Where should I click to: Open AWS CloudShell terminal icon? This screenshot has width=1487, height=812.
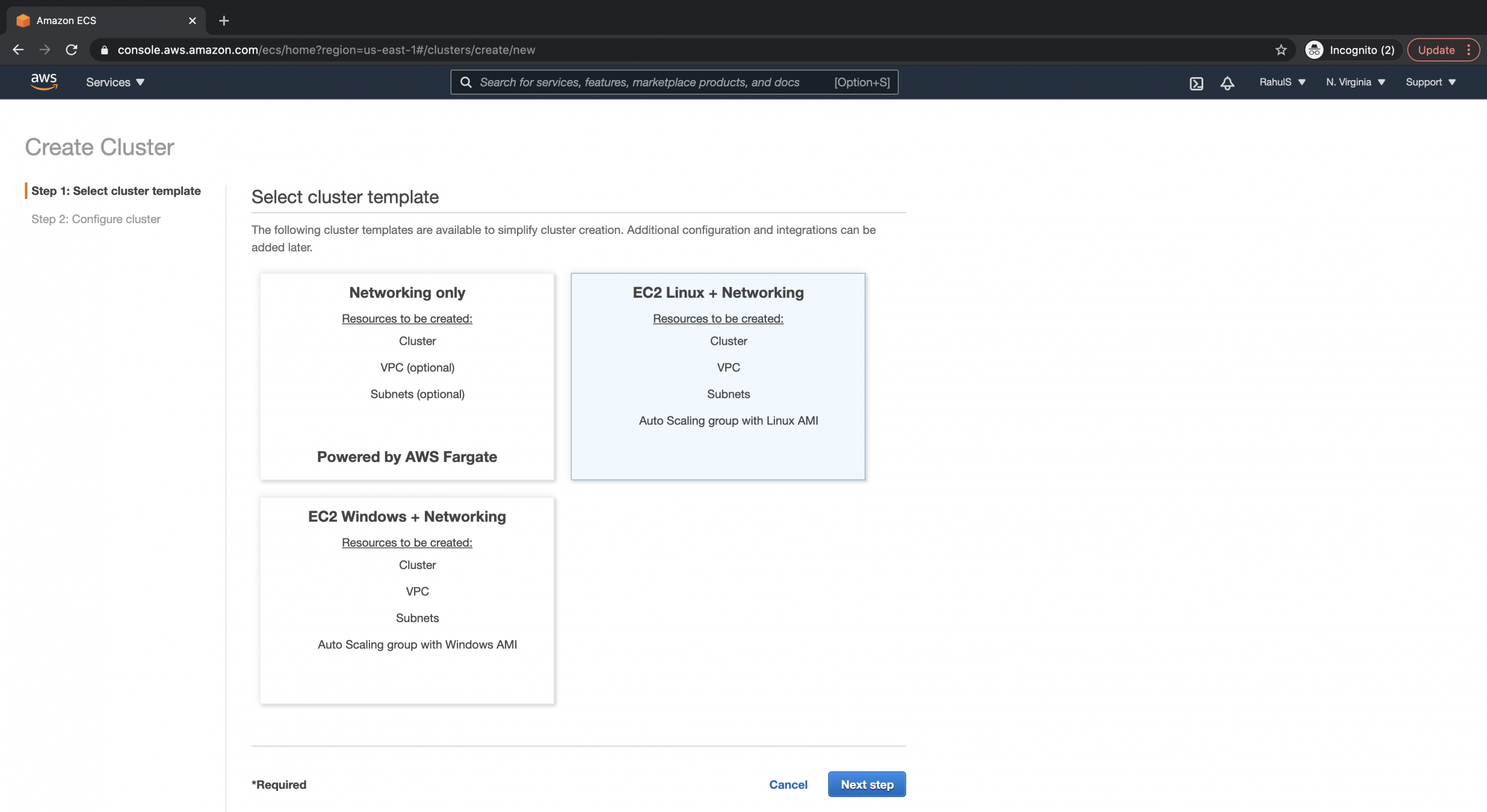tap(1196, 83)
